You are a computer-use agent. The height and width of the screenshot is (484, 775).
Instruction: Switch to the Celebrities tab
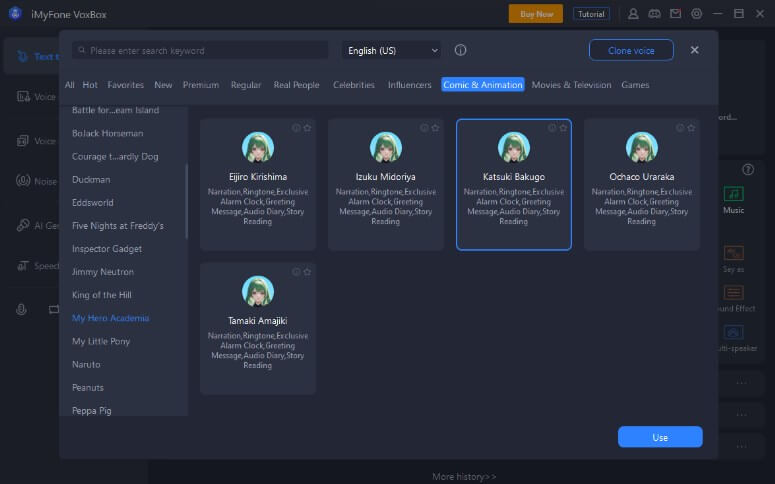pos(354,85)
